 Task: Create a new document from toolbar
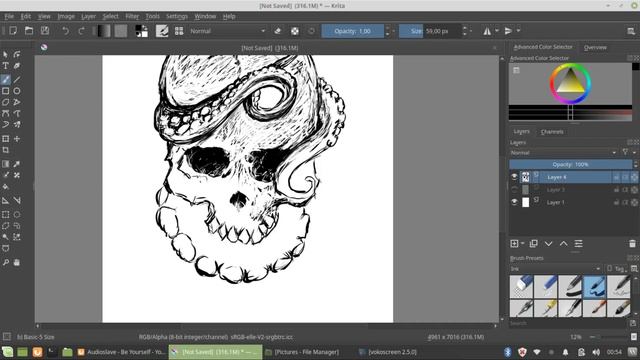pos(13,31)
